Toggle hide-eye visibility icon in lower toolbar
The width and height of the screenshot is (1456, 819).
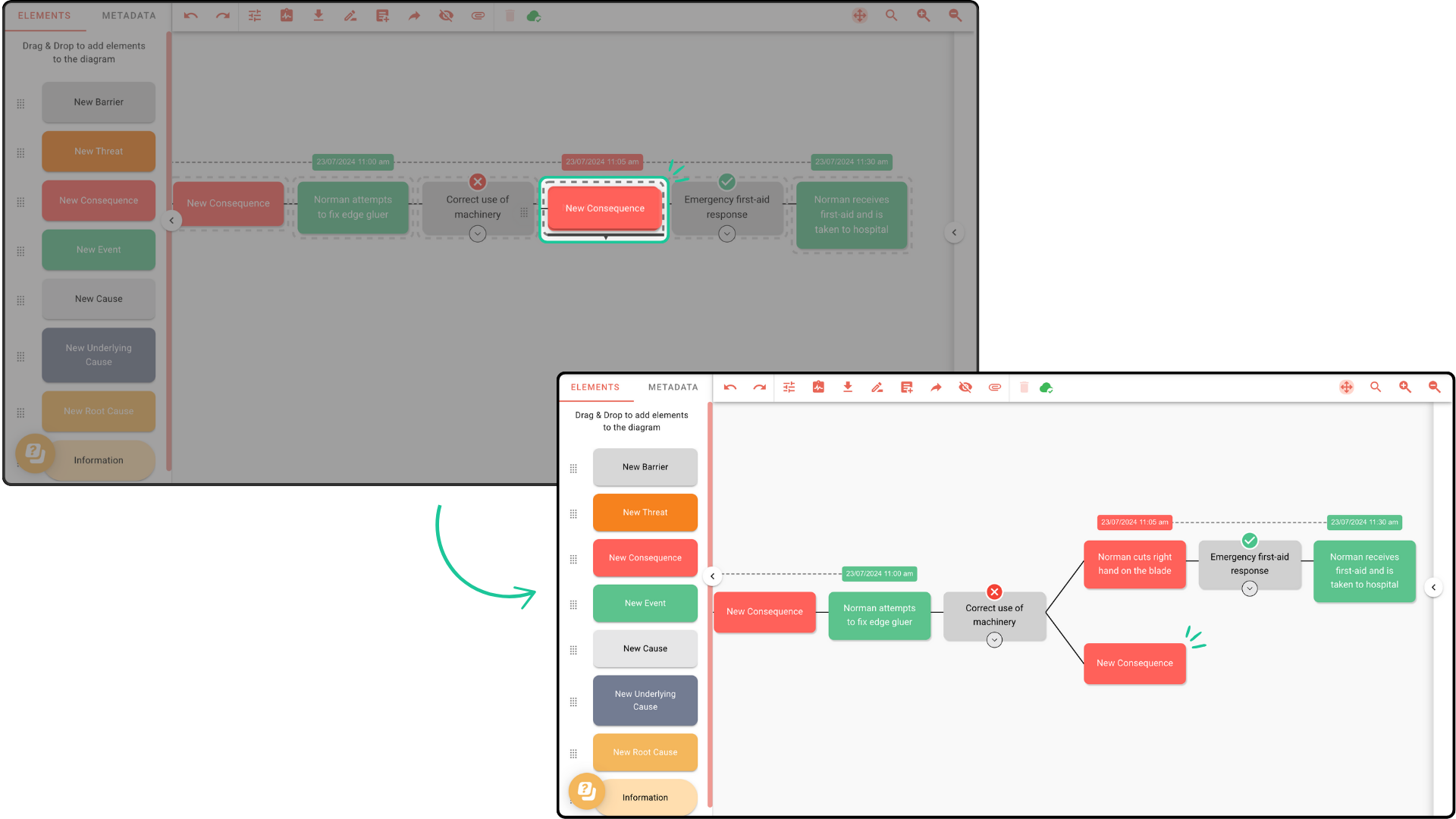[x=965, y=388]
